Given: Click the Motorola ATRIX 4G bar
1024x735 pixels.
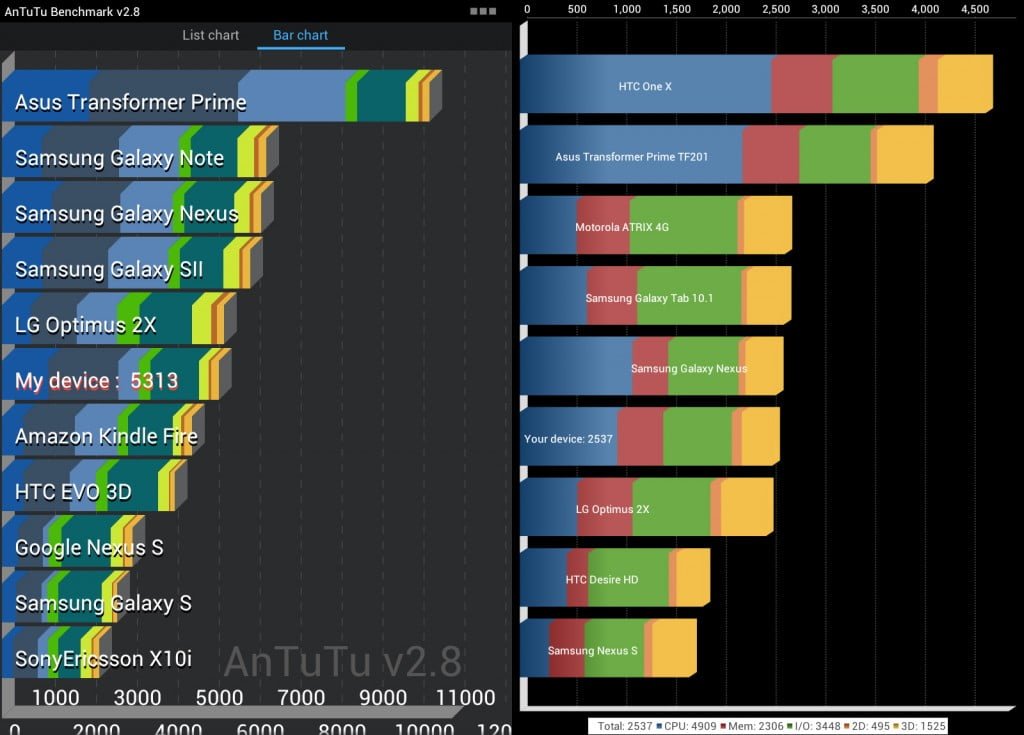Looking at the screenshot, I should pyautogui.click(x=652, y=227).
